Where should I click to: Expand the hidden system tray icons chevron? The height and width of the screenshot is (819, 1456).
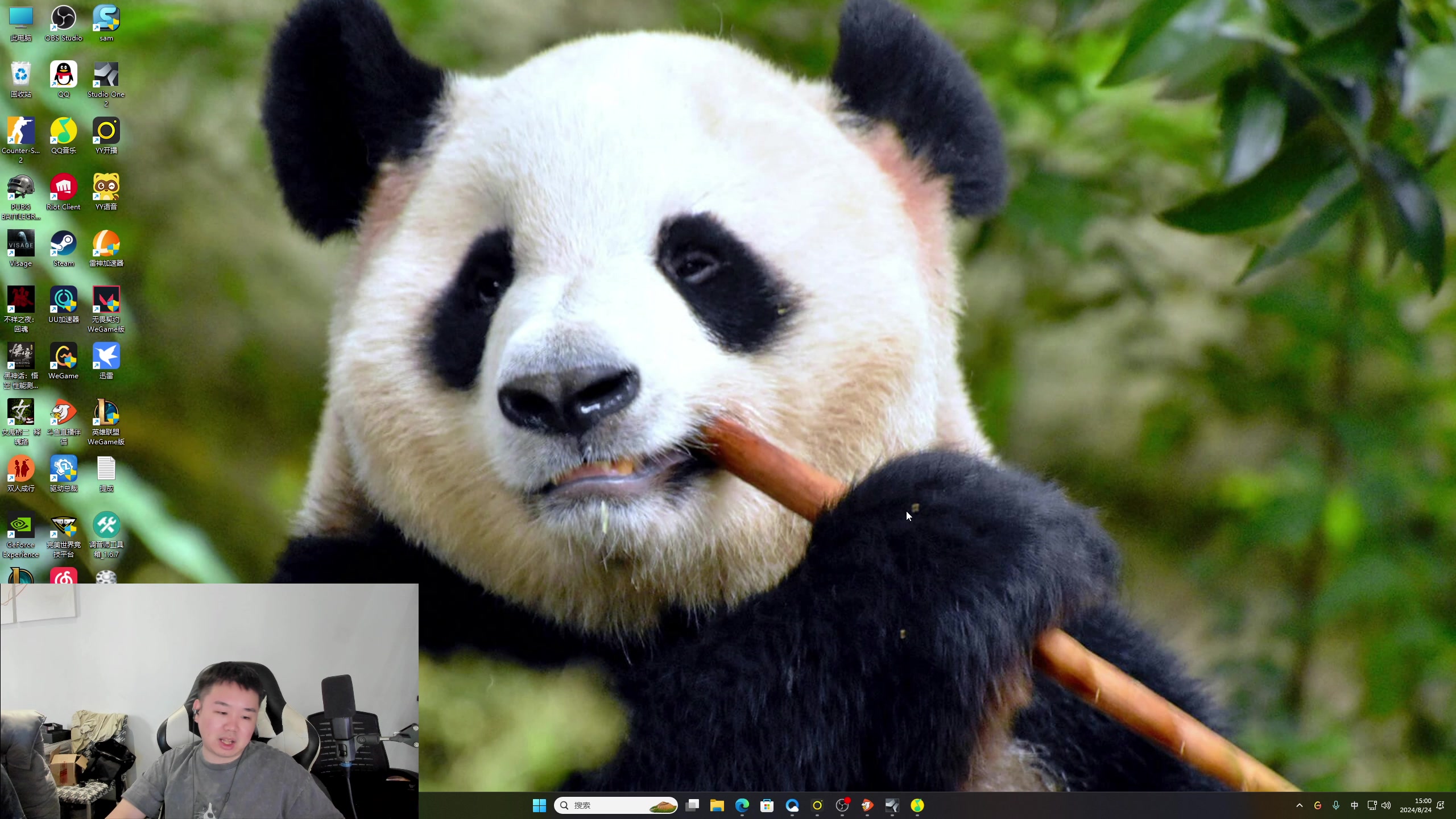click(1300, 805)
